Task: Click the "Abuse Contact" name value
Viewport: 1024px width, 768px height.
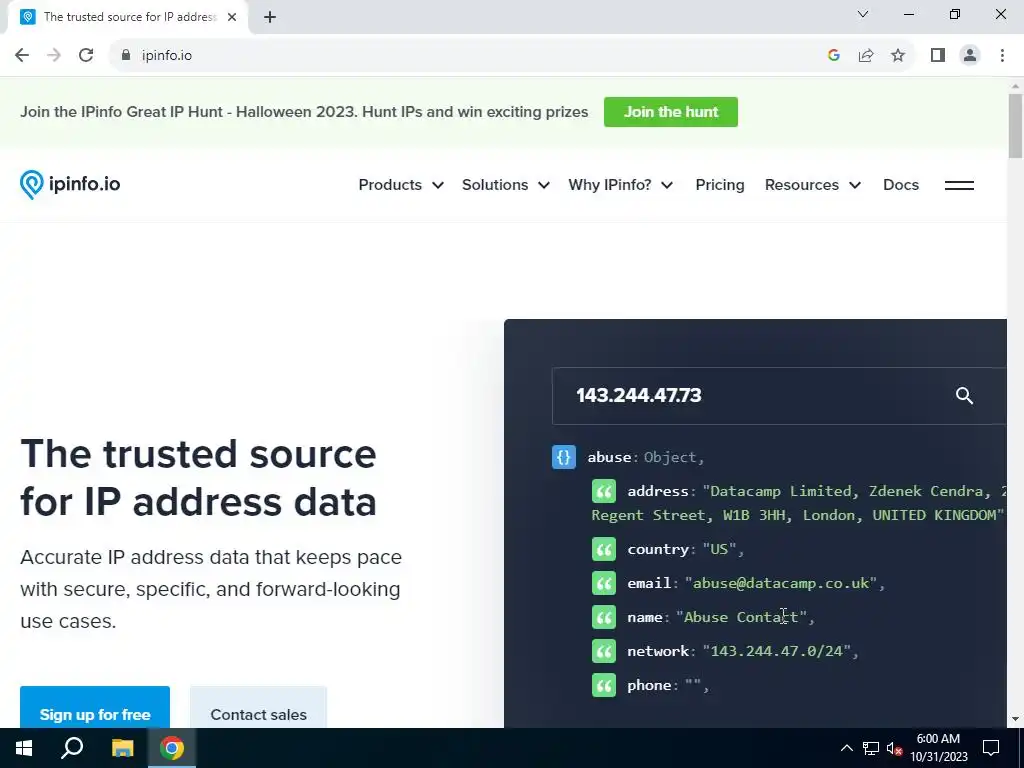Action: [x=741, y=617]
